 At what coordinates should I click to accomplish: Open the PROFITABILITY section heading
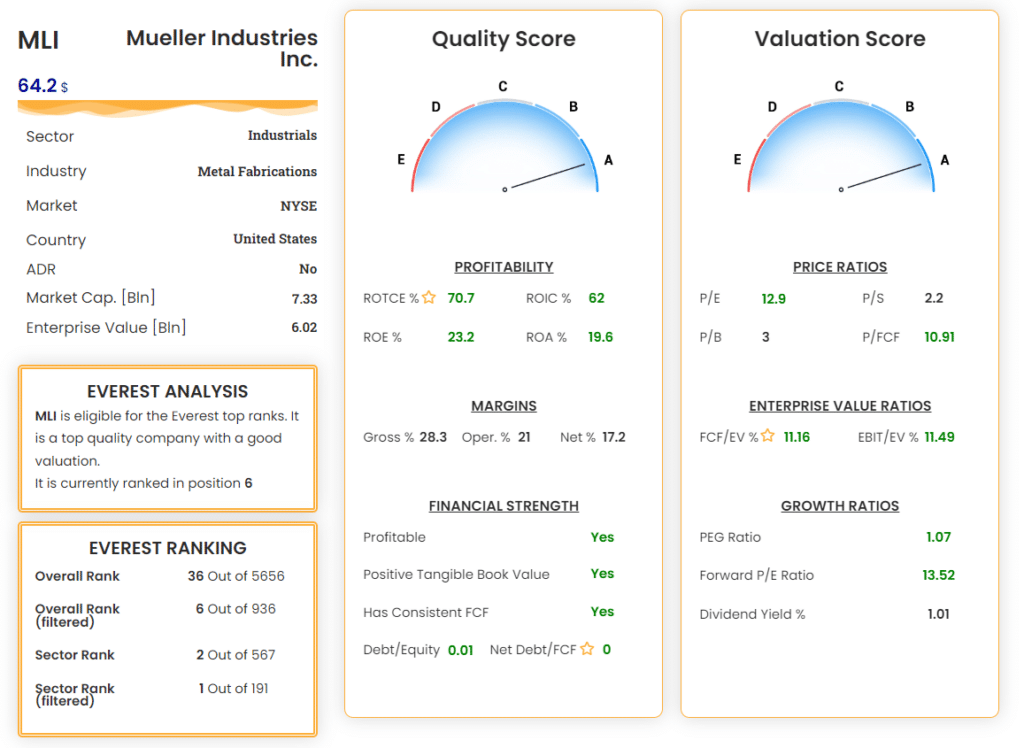point(504,267)
